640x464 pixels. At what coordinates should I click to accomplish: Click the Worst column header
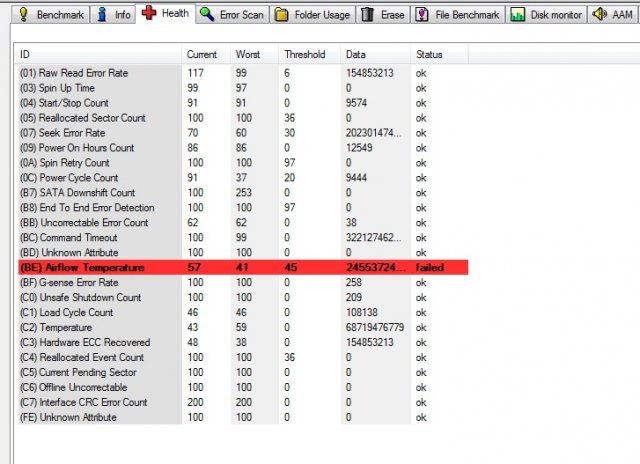click(x=247, y=53)
